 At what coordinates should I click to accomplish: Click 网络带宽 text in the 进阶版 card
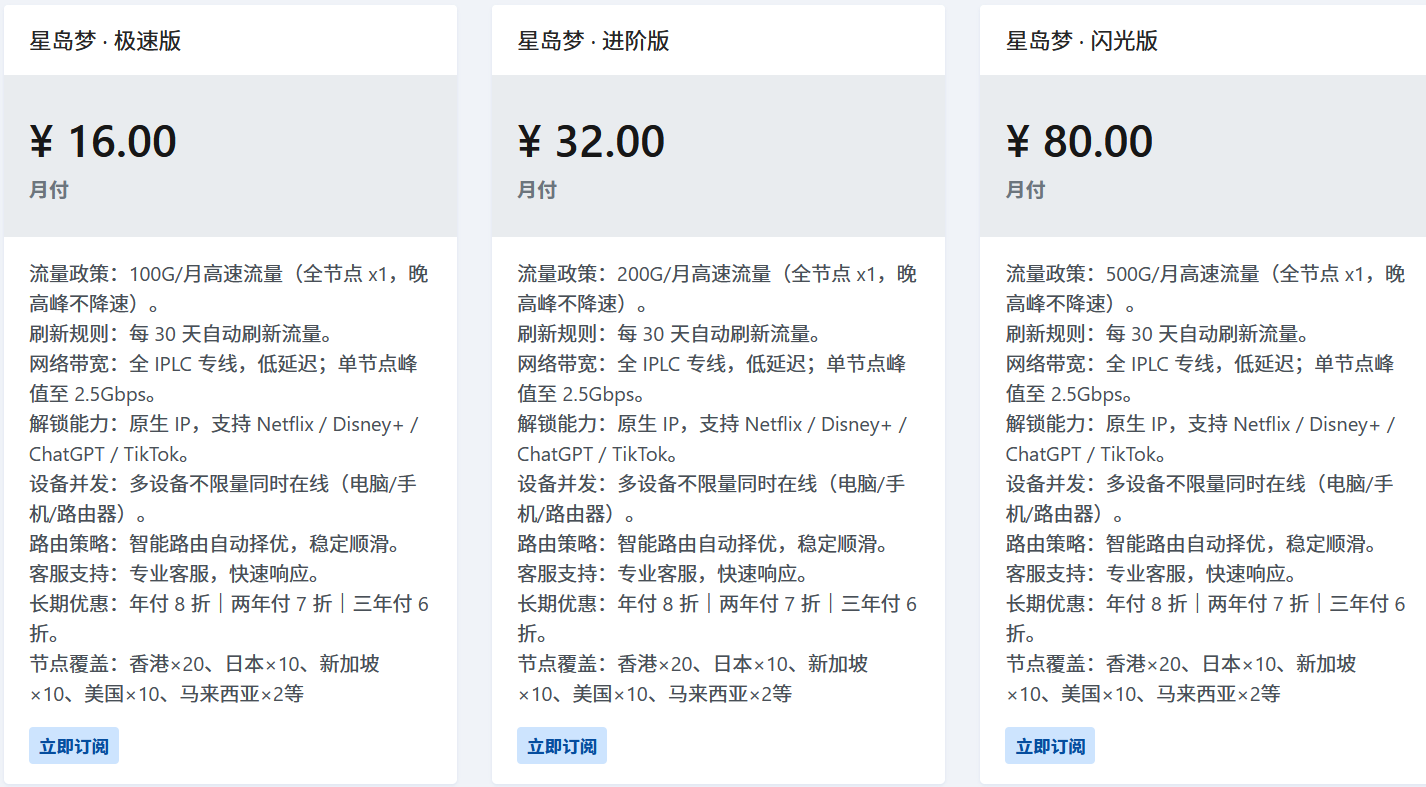(x=710, y=364)
